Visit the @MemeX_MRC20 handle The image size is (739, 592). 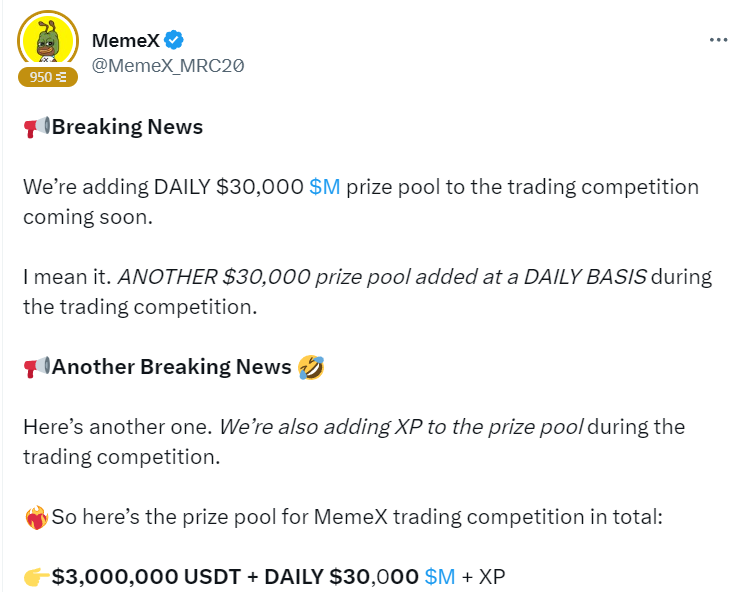168,66
